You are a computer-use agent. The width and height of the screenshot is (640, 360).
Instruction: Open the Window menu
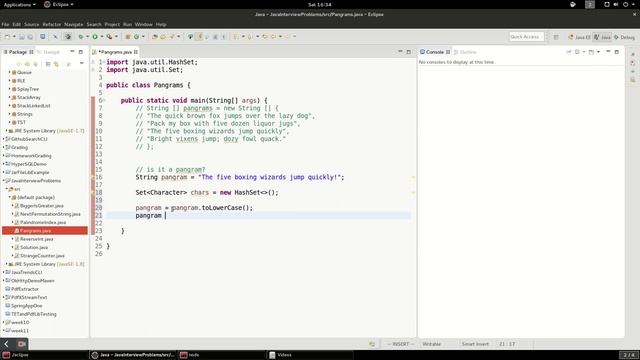(144, 24)
